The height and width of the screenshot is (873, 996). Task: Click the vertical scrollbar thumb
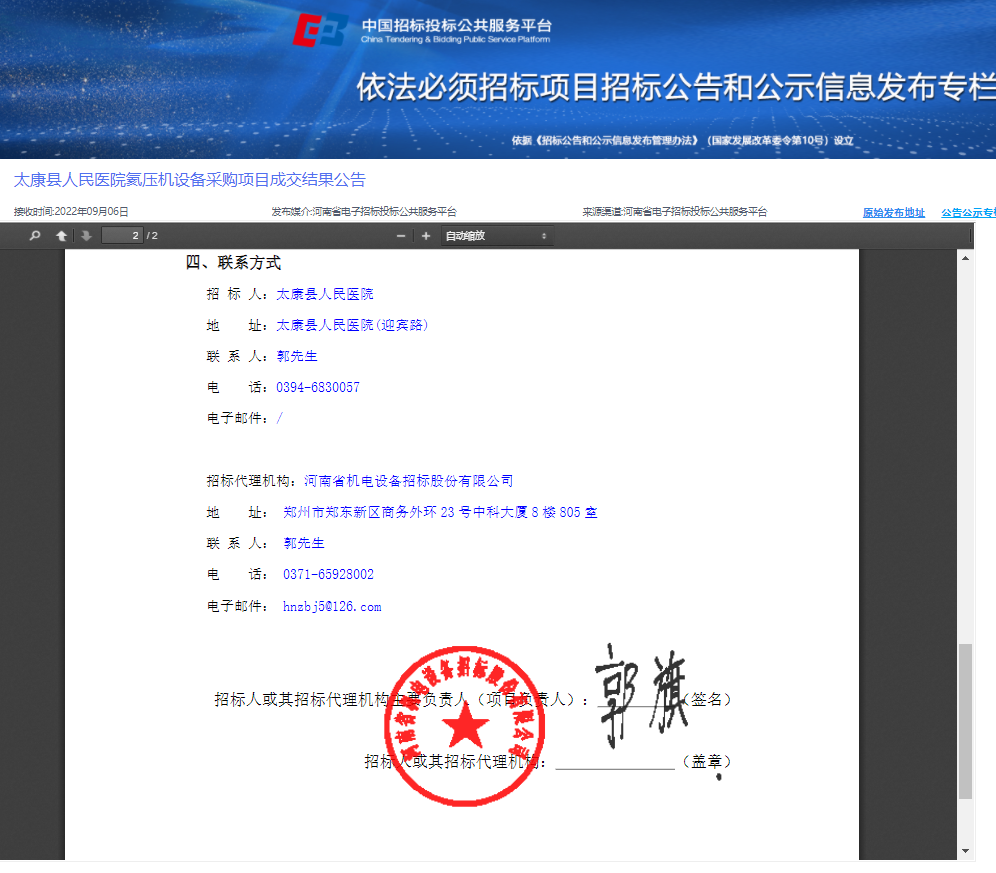965,720
